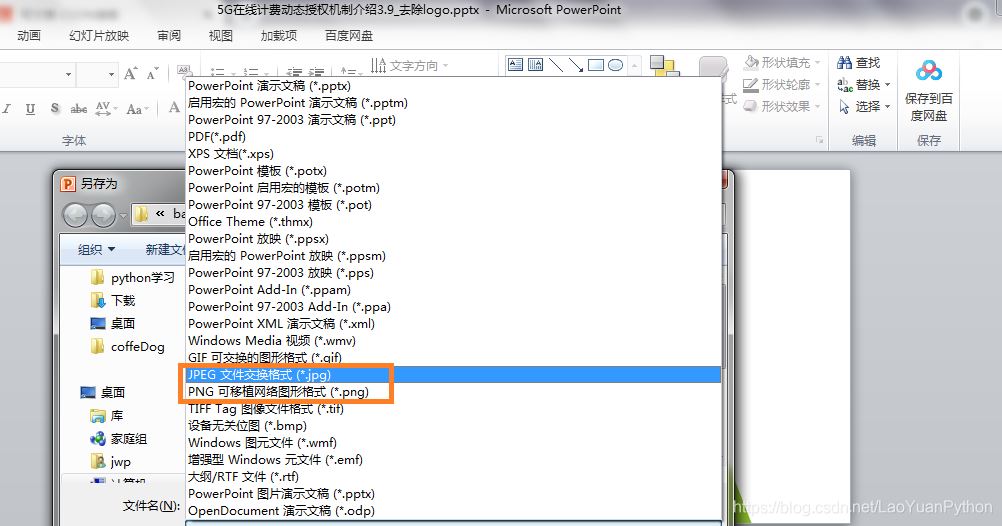Click the increase font size icon
The width and height of the screenshot is (1002, 526).
130,74
